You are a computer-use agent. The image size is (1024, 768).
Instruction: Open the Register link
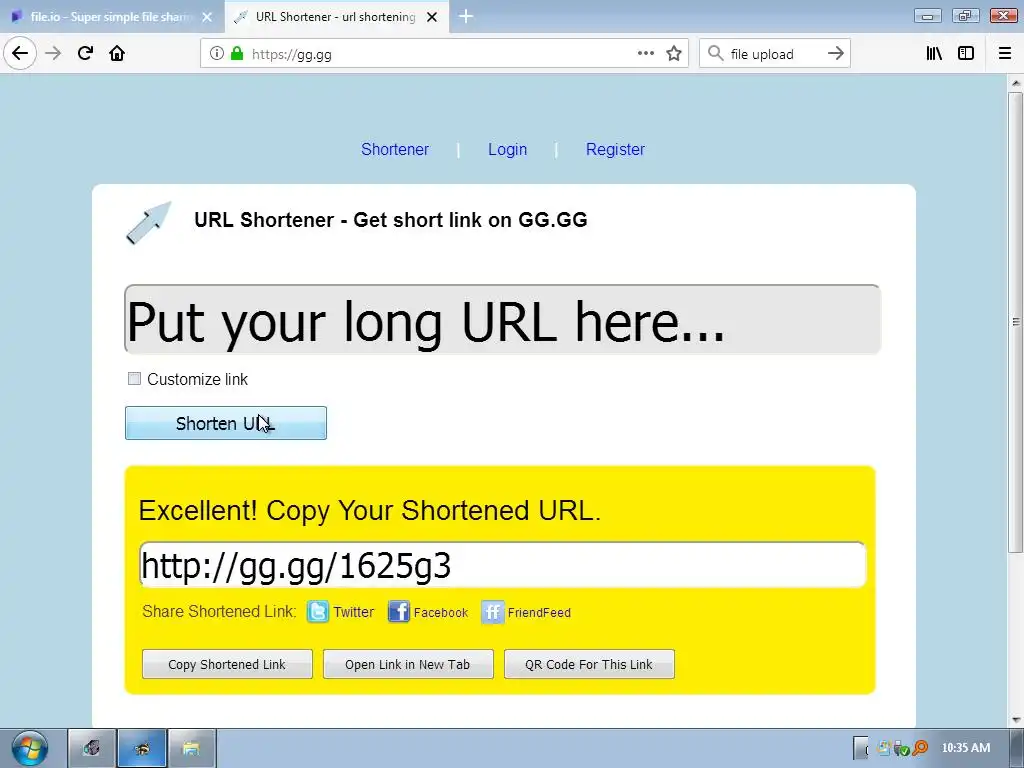615,150
